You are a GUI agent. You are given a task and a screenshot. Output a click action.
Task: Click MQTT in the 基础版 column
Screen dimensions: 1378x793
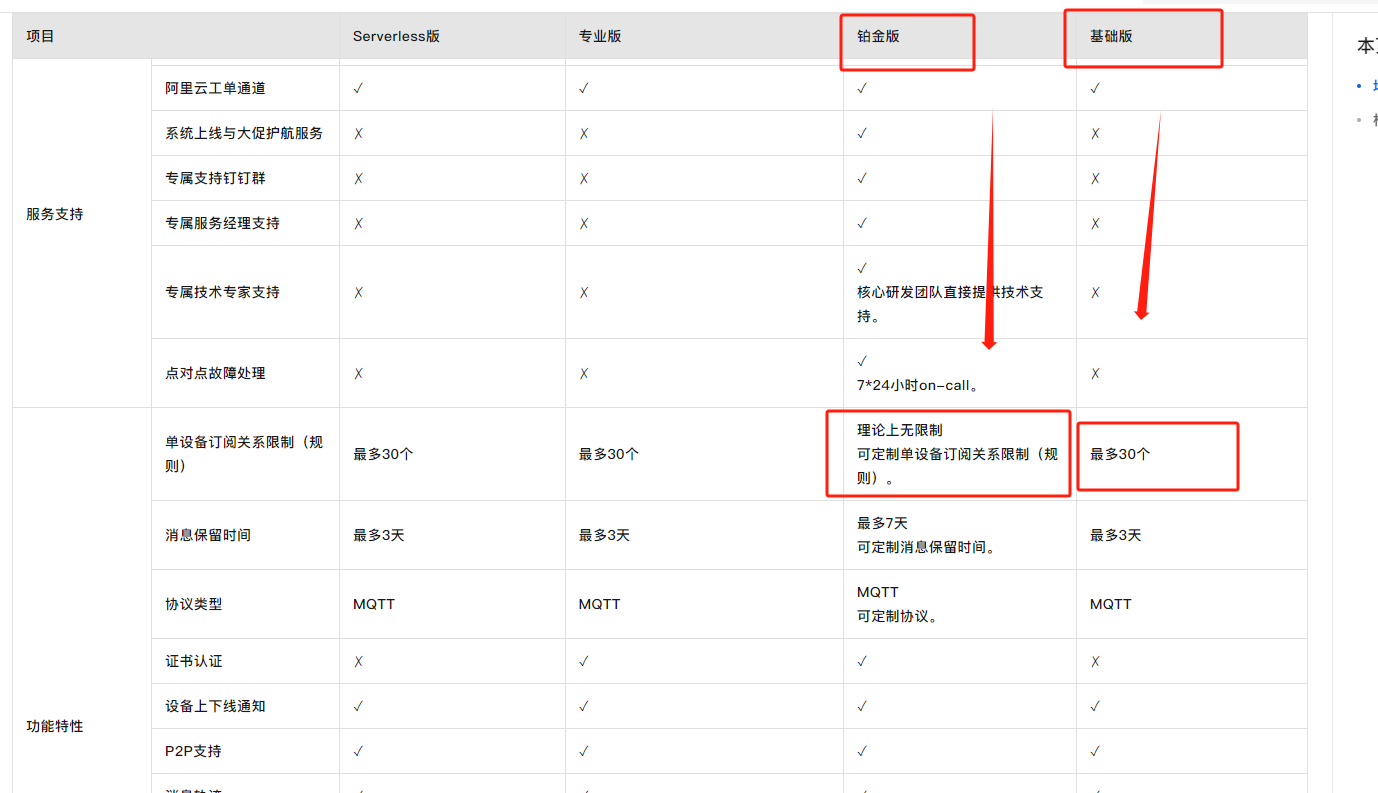[x=1111, y=604]
